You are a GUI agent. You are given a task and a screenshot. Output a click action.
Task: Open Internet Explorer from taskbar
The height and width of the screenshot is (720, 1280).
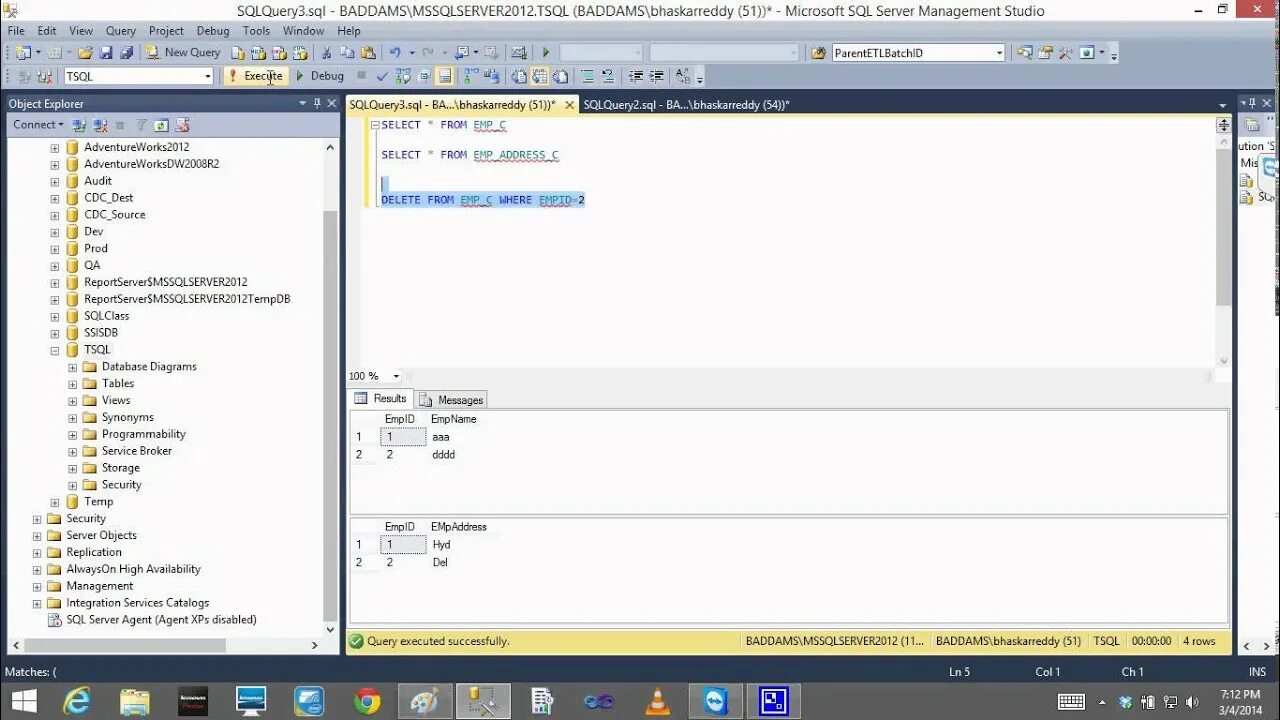pyautogui.click(x=76, y=701)
